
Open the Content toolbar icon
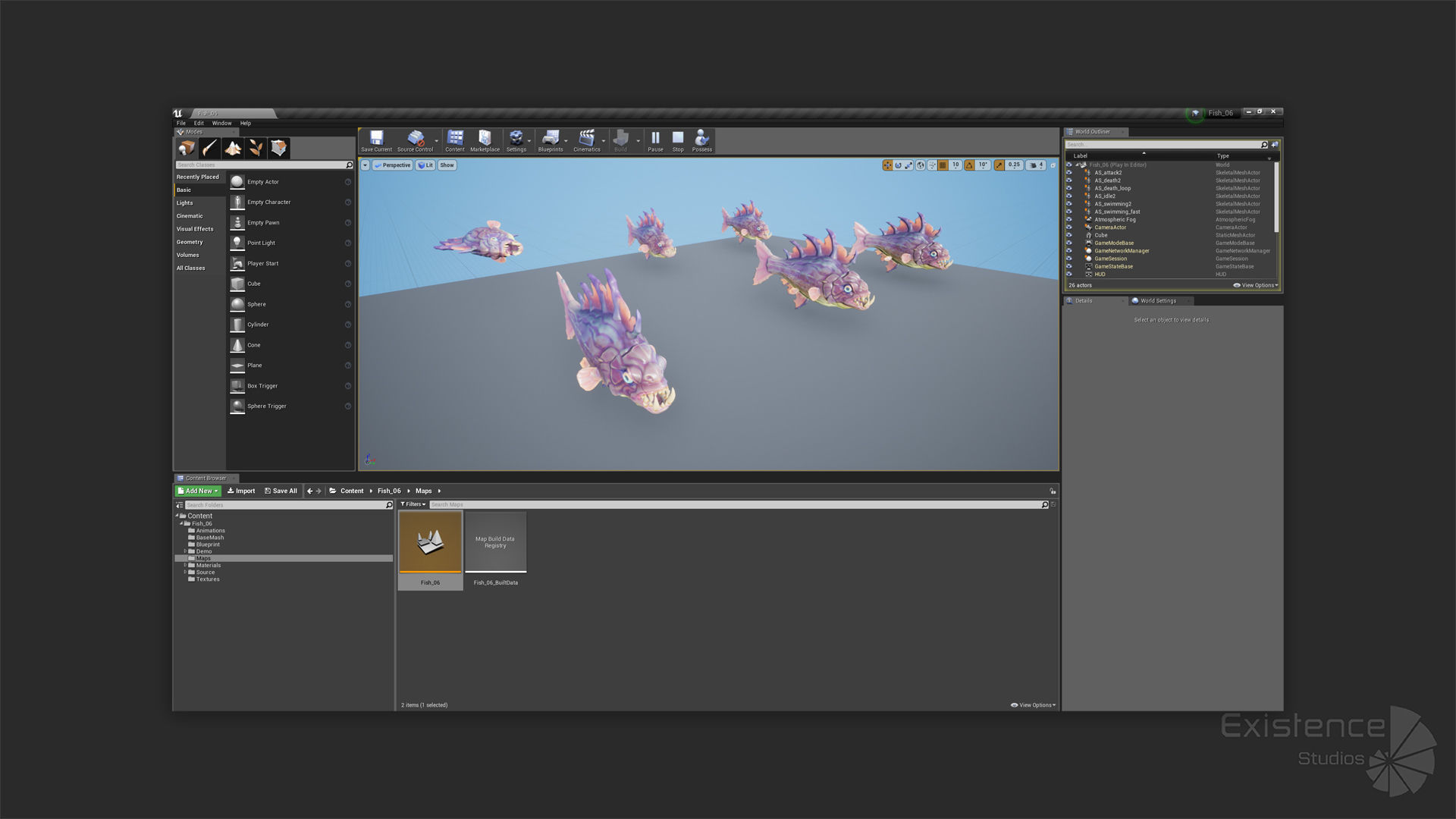[x=455, y=141]
